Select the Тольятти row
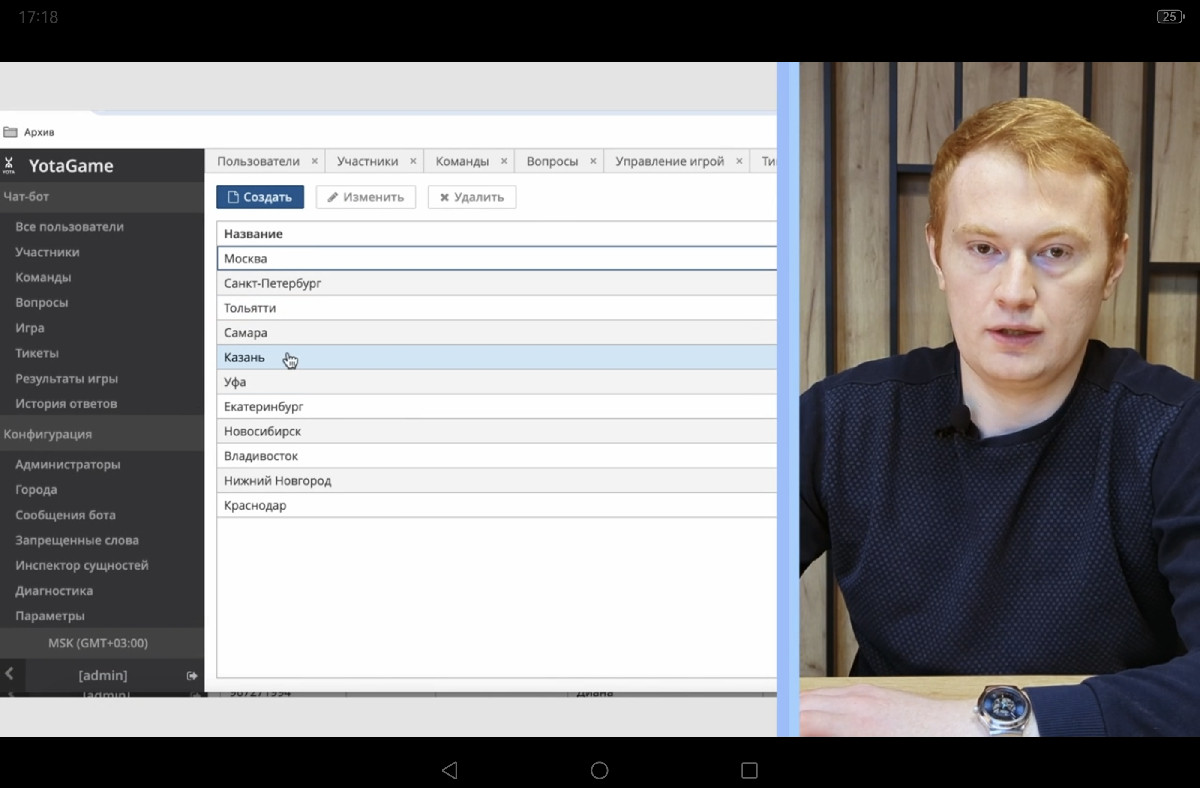 point(497,308)
